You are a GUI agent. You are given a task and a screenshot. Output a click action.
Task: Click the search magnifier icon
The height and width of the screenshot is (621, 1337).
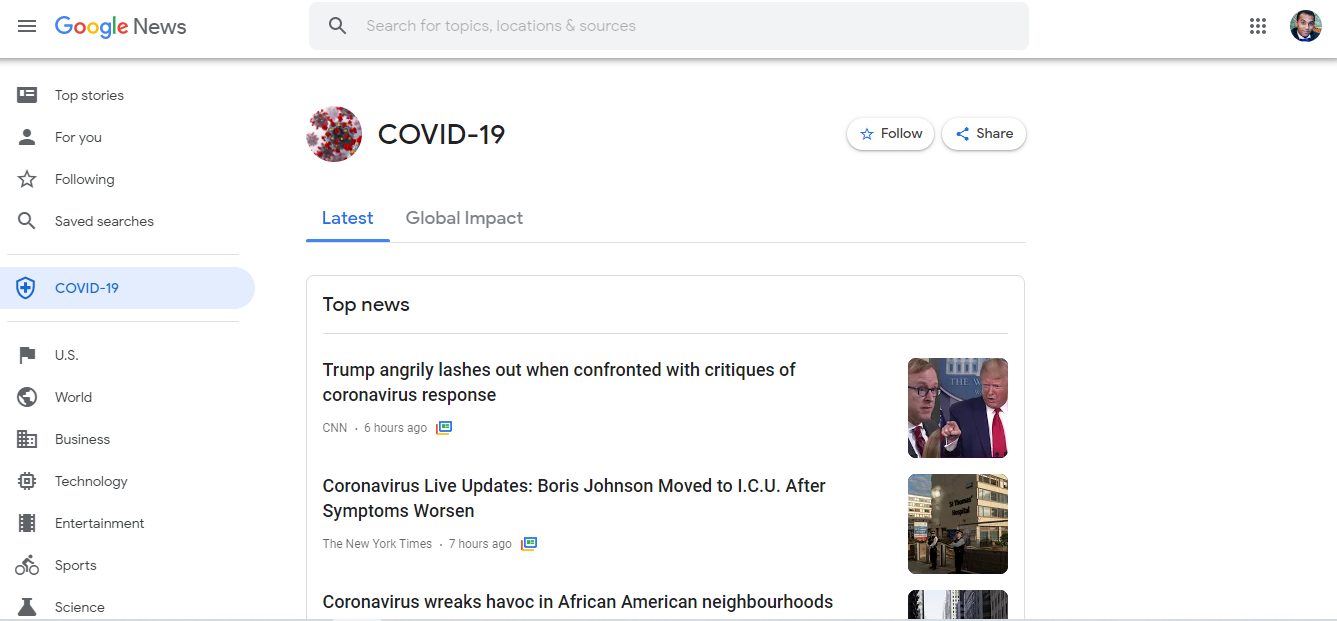point(338,26)
